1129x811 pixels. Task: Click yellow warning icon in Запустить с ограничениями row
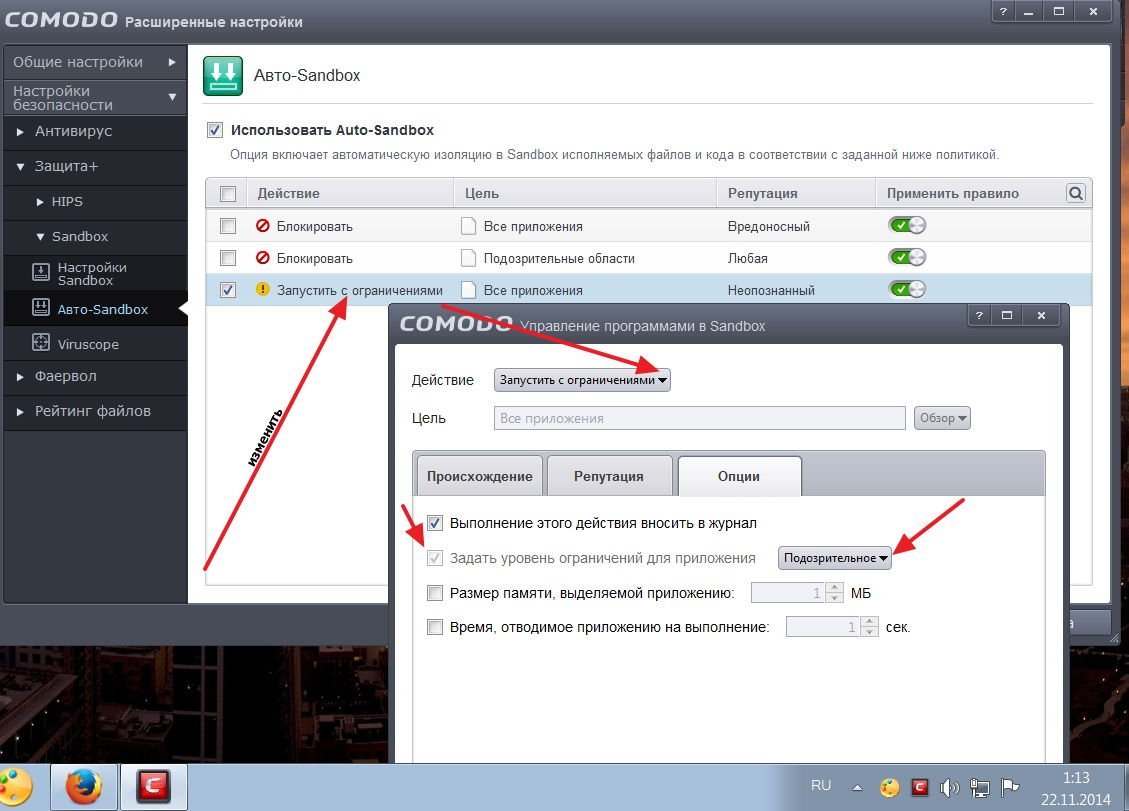(263, 289)
